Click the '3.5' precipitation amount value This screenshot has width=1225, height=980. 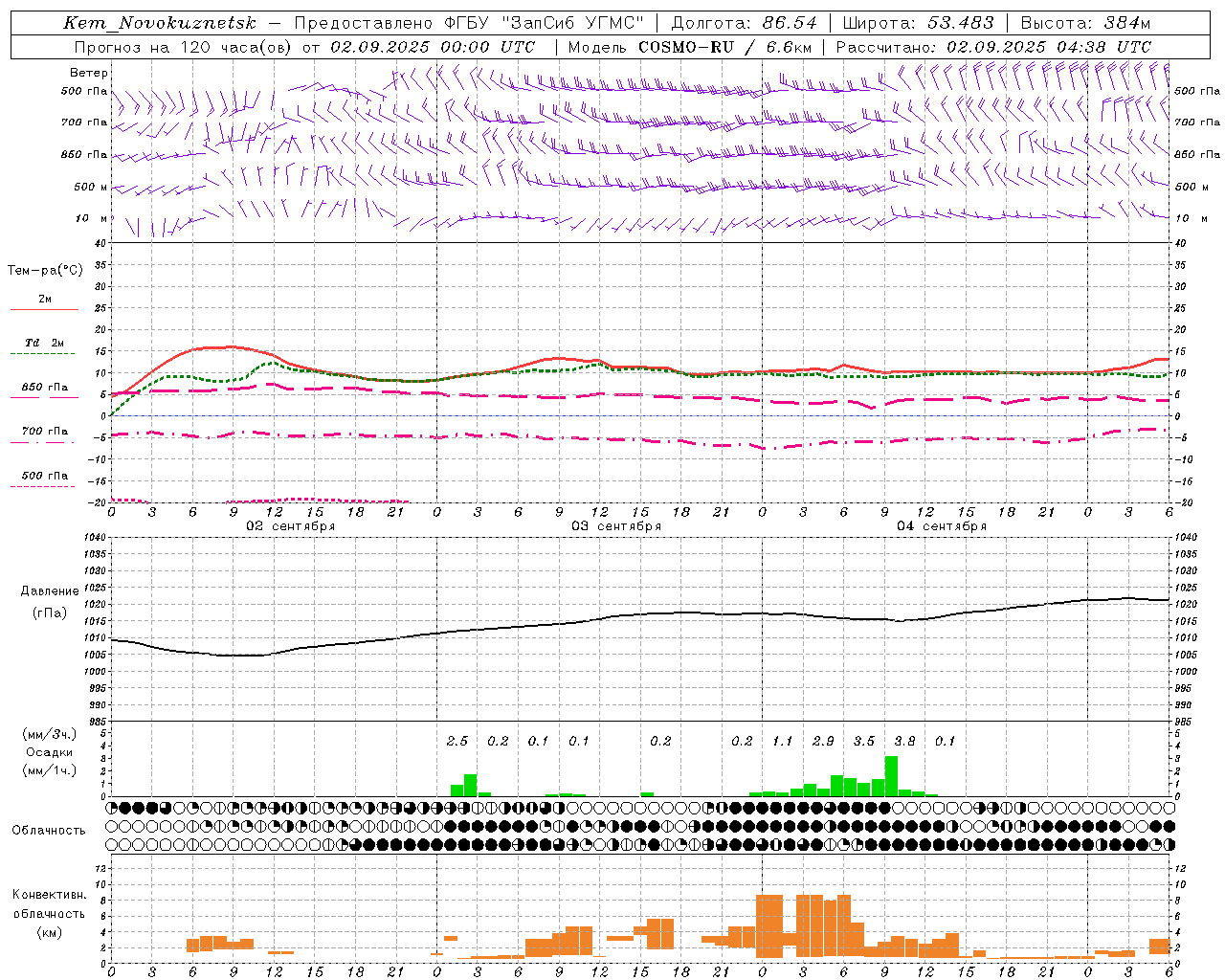[864, 741]
